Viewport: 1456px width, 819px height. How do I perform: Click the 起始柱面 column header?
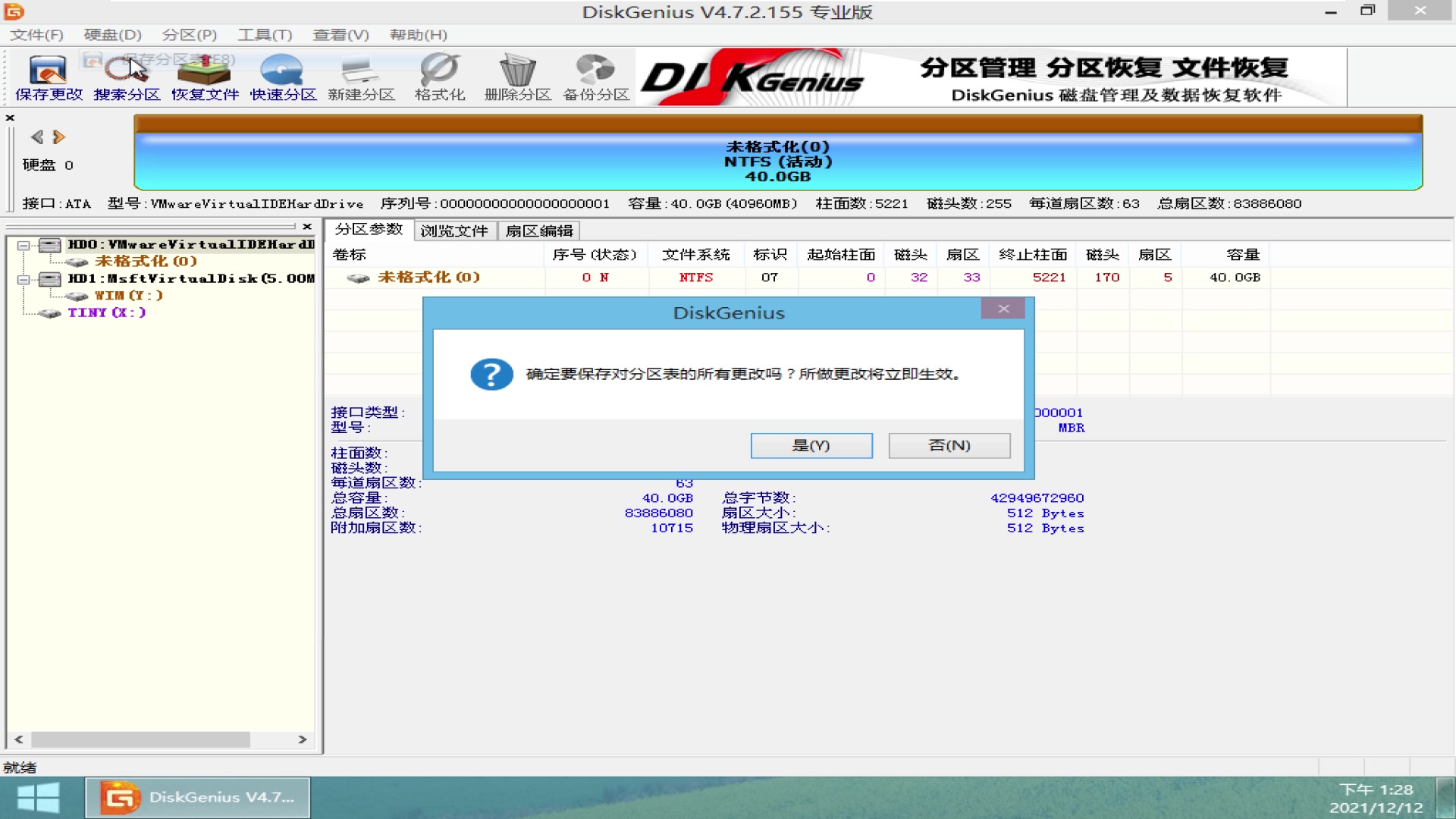click(841, 255)
